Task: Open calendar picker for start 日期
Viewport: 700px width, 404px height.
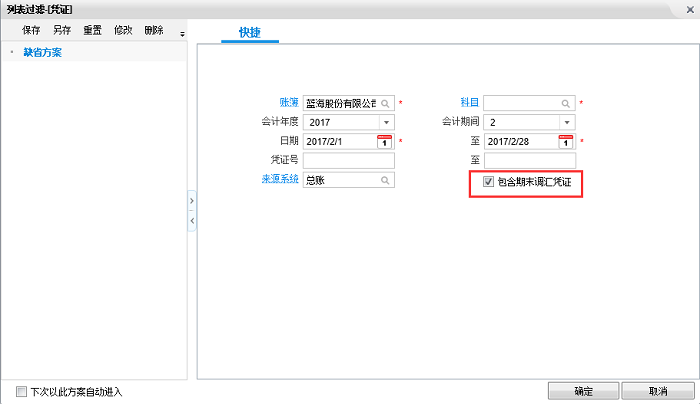Action: pyautogui.click(x=385, y=141)
